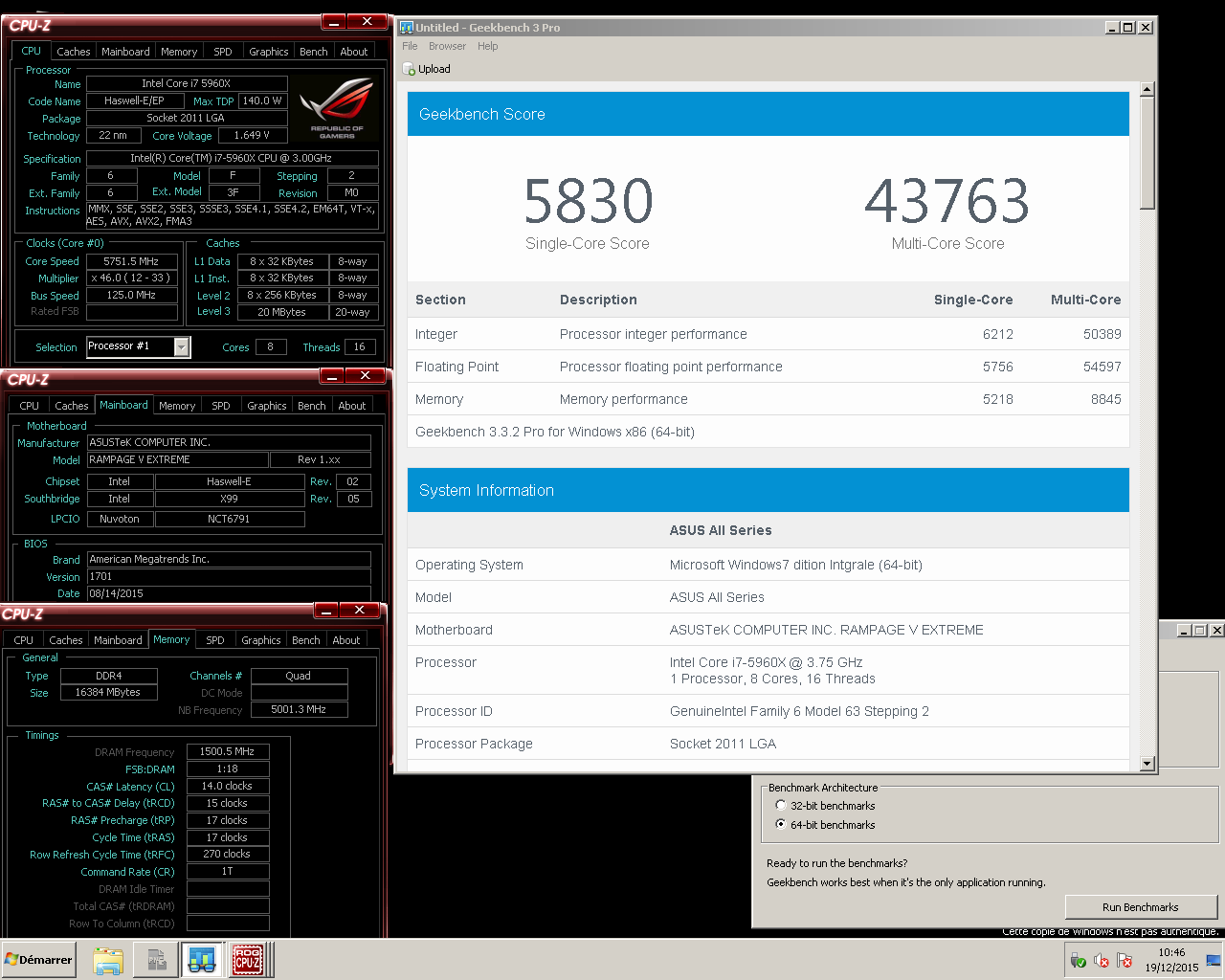This screenshot has height=980, width=1225.
Task: Select 32-bit benchmarks radio option
Action: pos(781,806)
